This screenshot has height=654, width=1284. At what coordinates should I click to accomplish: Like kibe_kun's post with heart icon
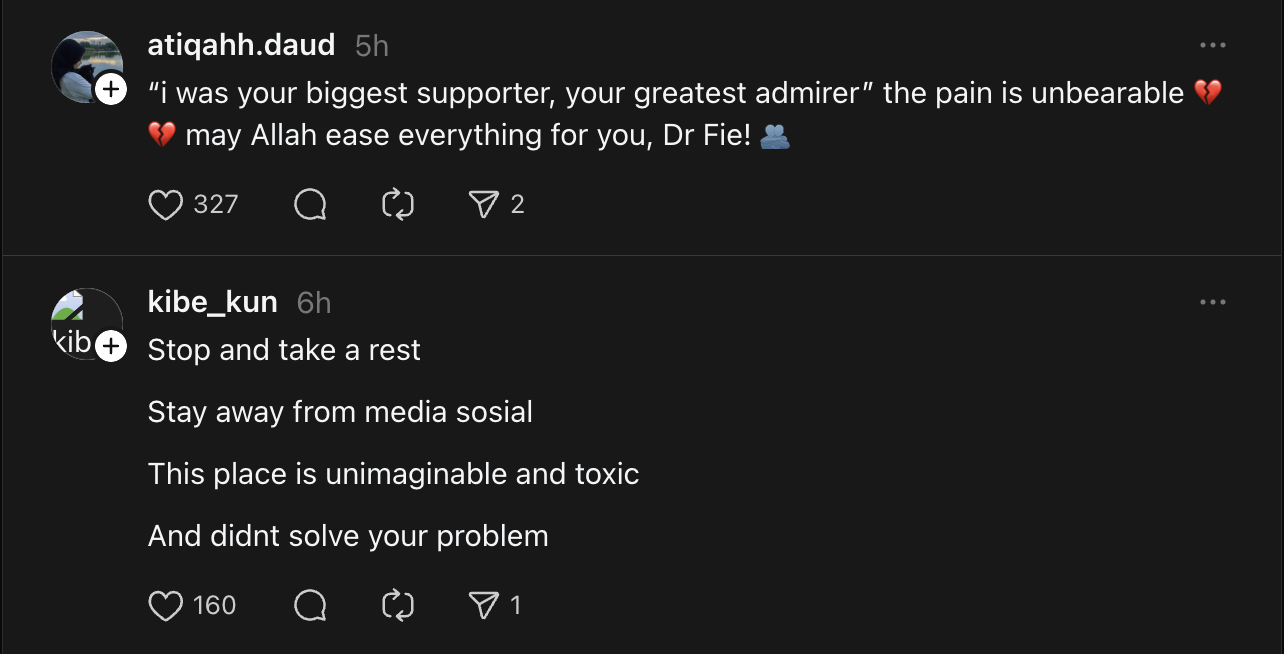click(x=165, y=606)
